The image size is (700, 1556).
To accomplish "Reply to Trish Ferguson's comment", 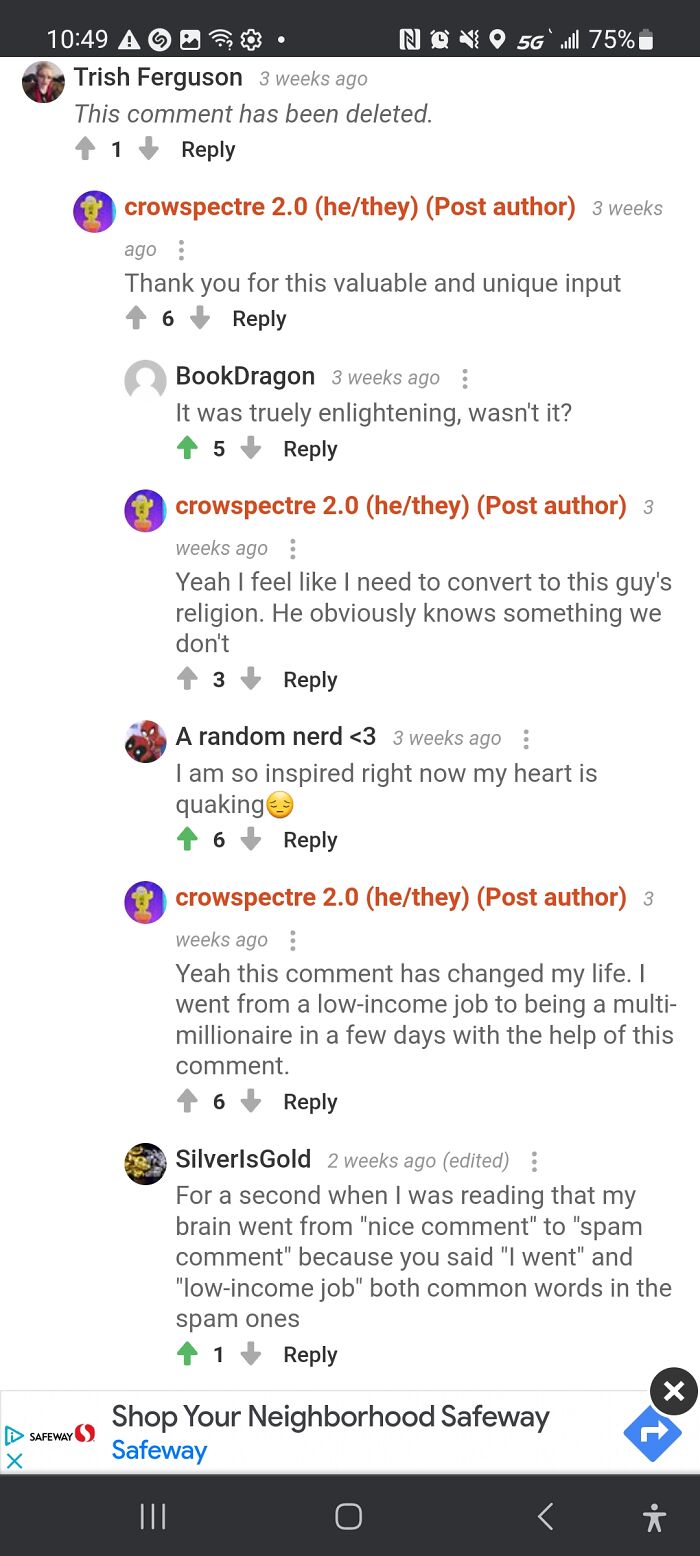I will click(208, 149).
